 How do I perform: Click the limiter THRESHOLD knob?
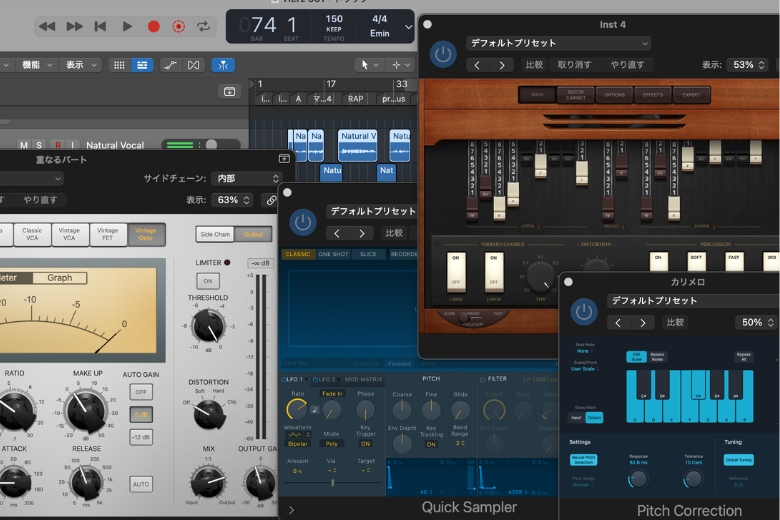click(x=208, y=326)
